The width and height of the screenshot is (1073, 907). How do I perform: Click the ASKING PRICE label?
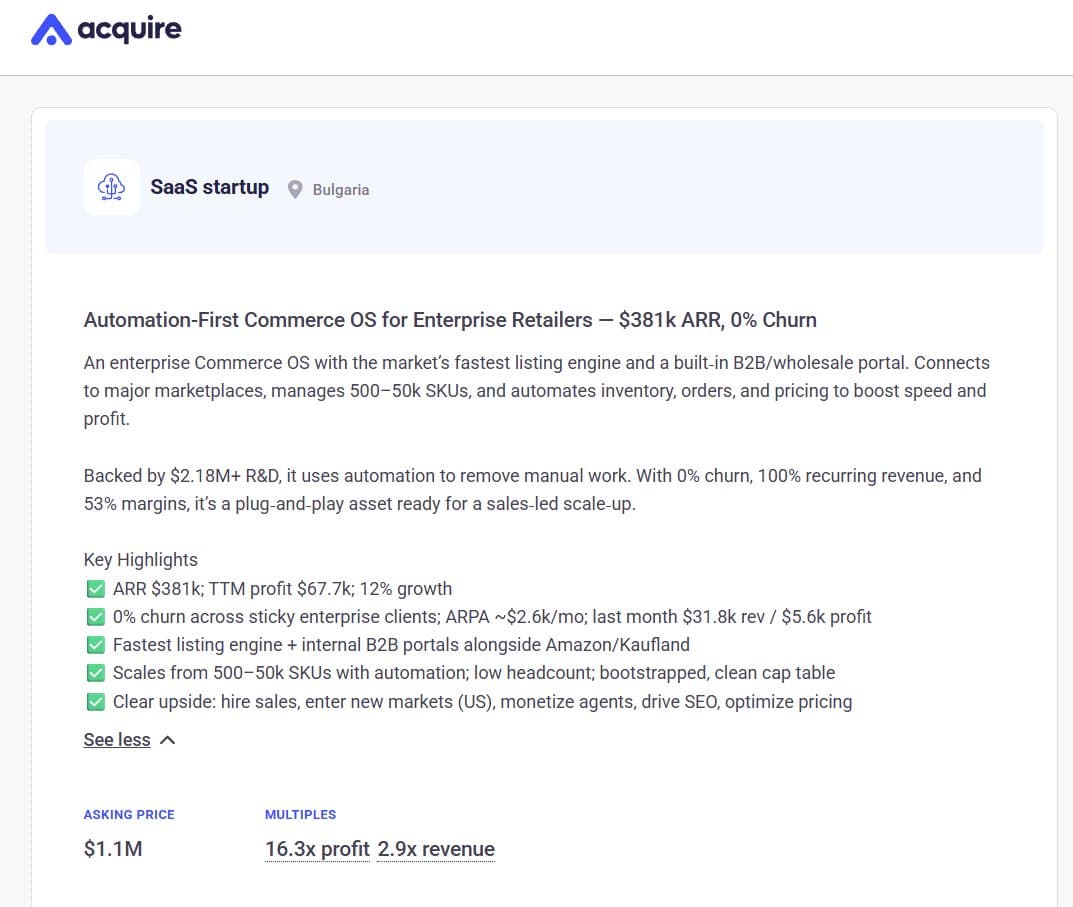[129, 814]
